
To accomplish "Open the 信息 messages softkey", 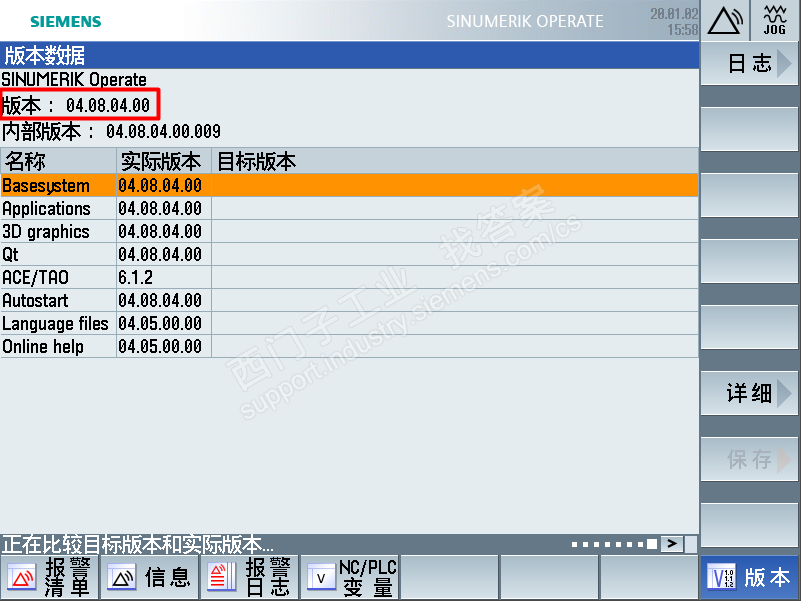I will 150,577.
